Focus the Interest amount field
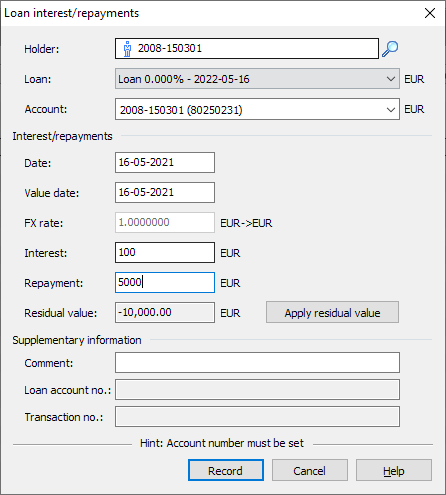The width and height of the screenshot is (446, 495). click(165, 253)
